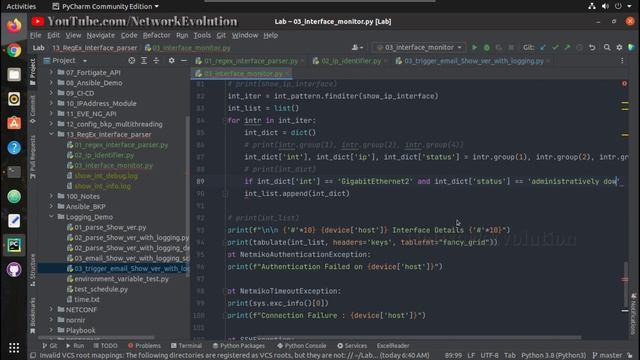640x360 pixels.
Task: Open Chrome from the dock
Action: click(x=14, y=50)
